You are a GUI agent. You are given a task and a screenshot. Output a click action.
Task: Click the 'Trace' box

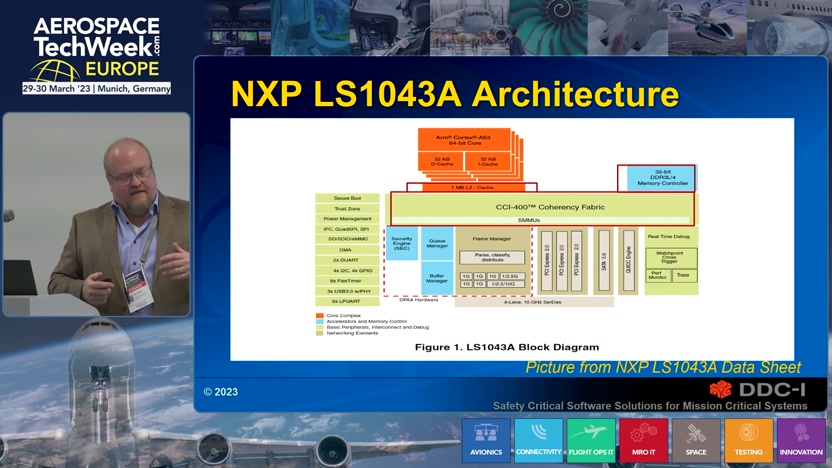684,275
